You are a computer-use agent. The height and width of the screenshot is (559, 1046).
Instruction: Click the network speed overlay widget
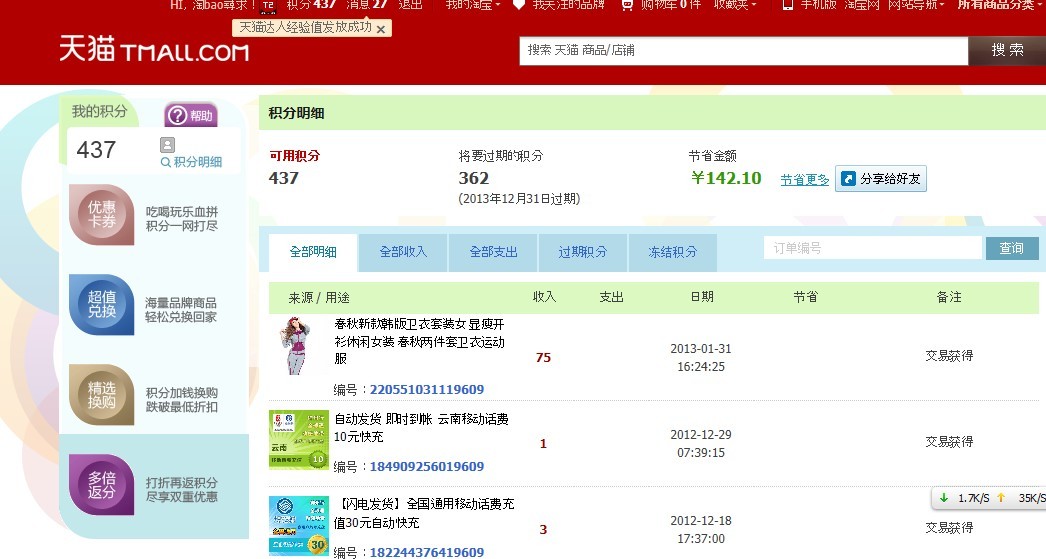click(x=989, y=498)
